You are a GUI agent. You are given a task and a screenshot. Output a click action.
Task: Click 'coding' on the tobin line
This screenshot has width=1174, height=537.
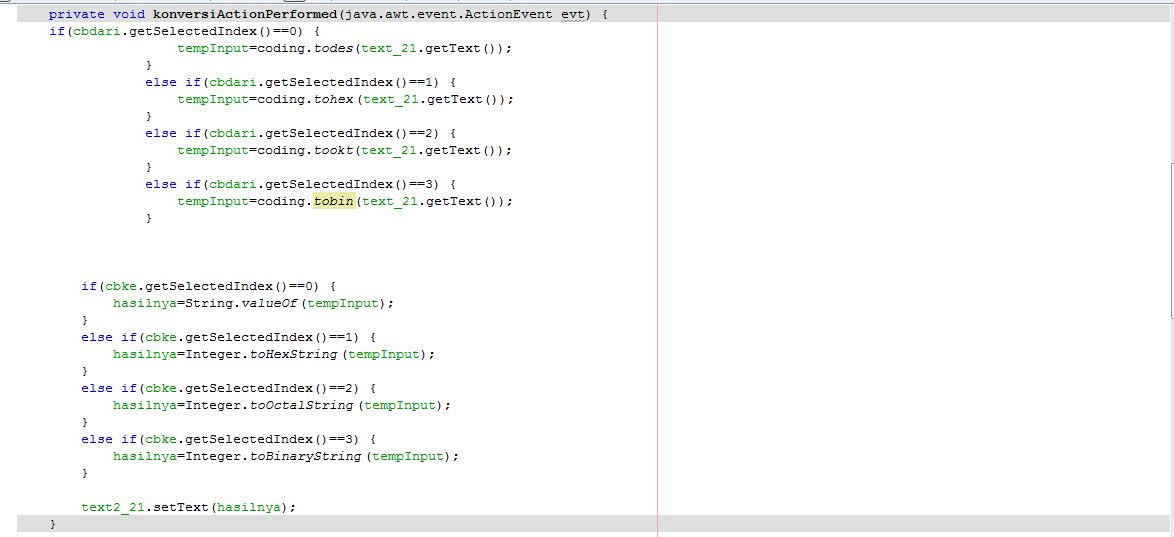[x=282, y=201]
